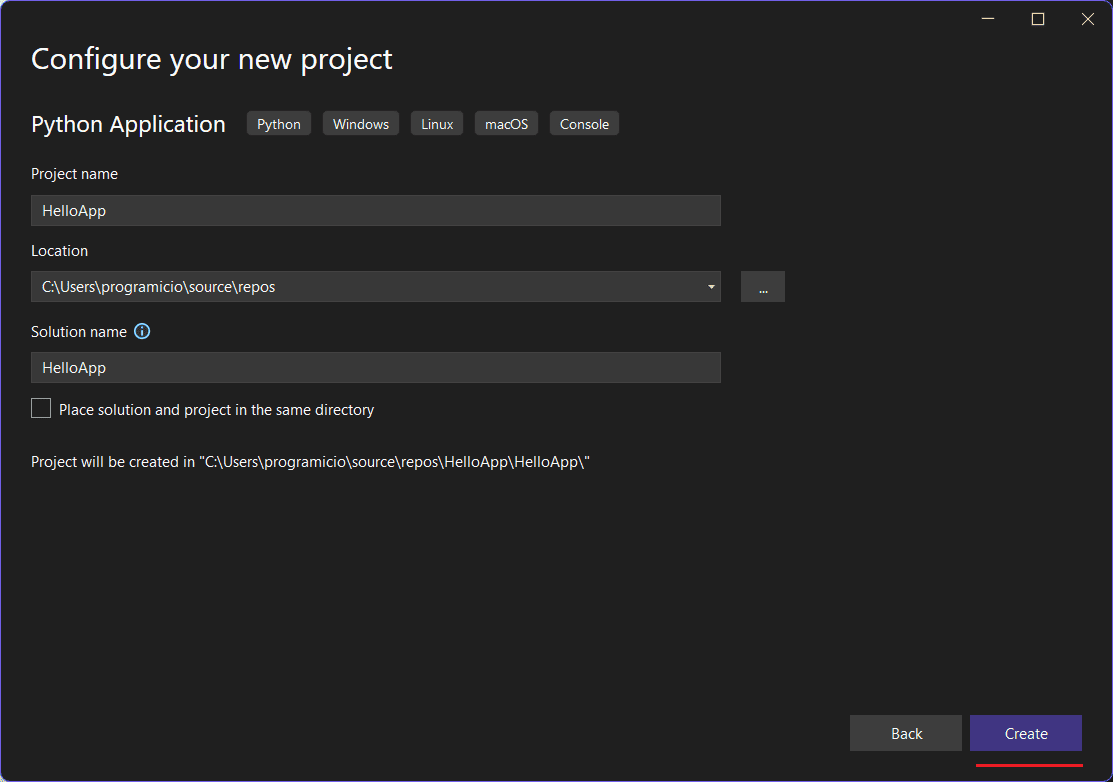Click the Create button

pos(1026,733)
